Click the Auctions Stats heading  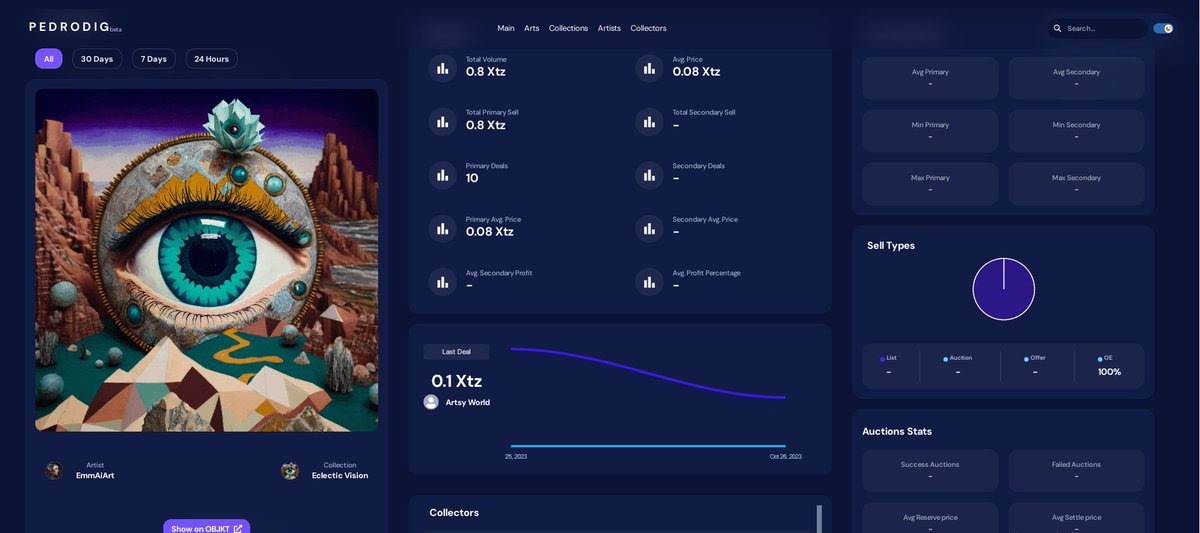pos(897,431)
